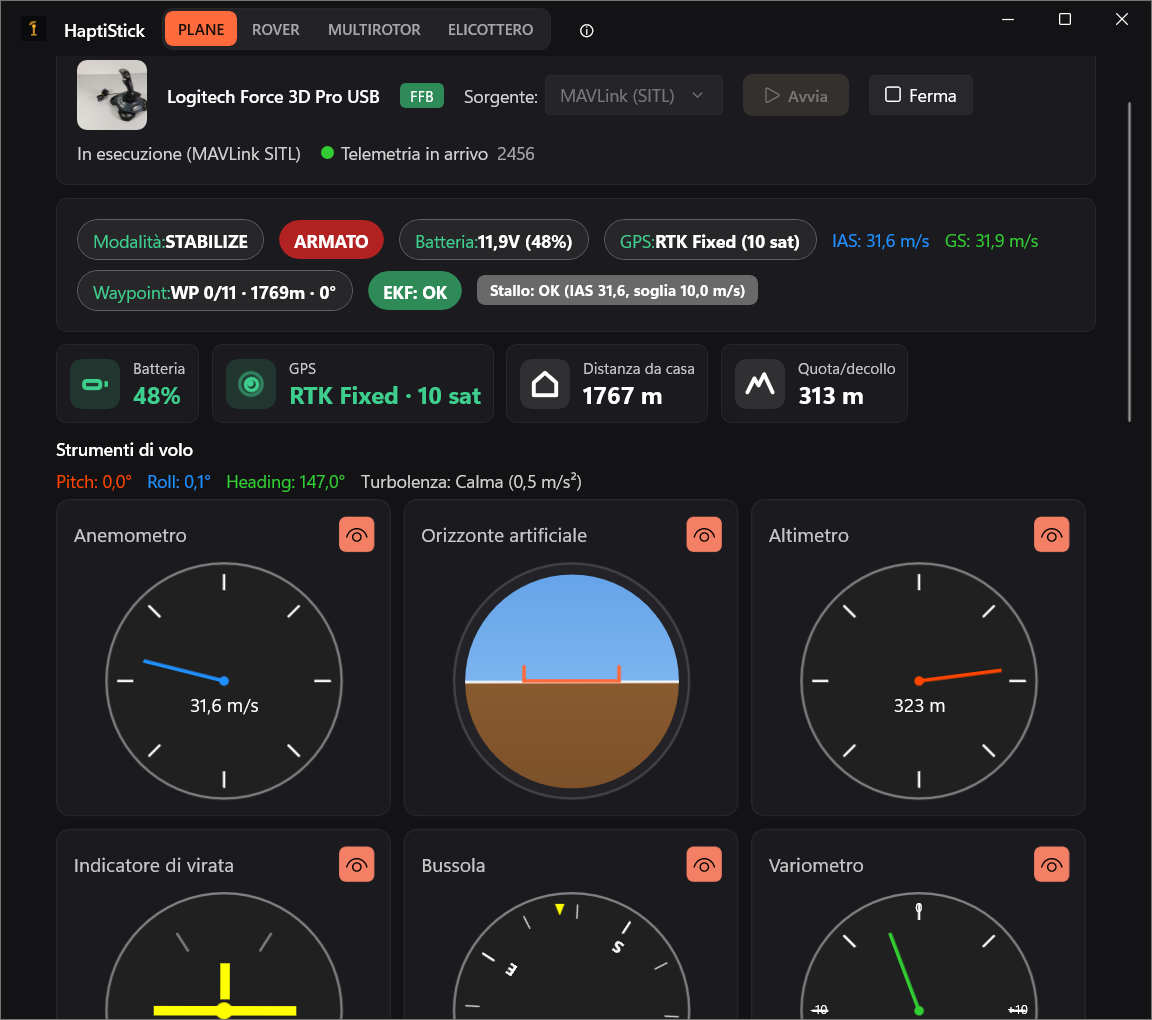Toggle visibility of the Altimetro gauge
Viewport: 1152px width, 1020px height.
[x=1051, y=535]
